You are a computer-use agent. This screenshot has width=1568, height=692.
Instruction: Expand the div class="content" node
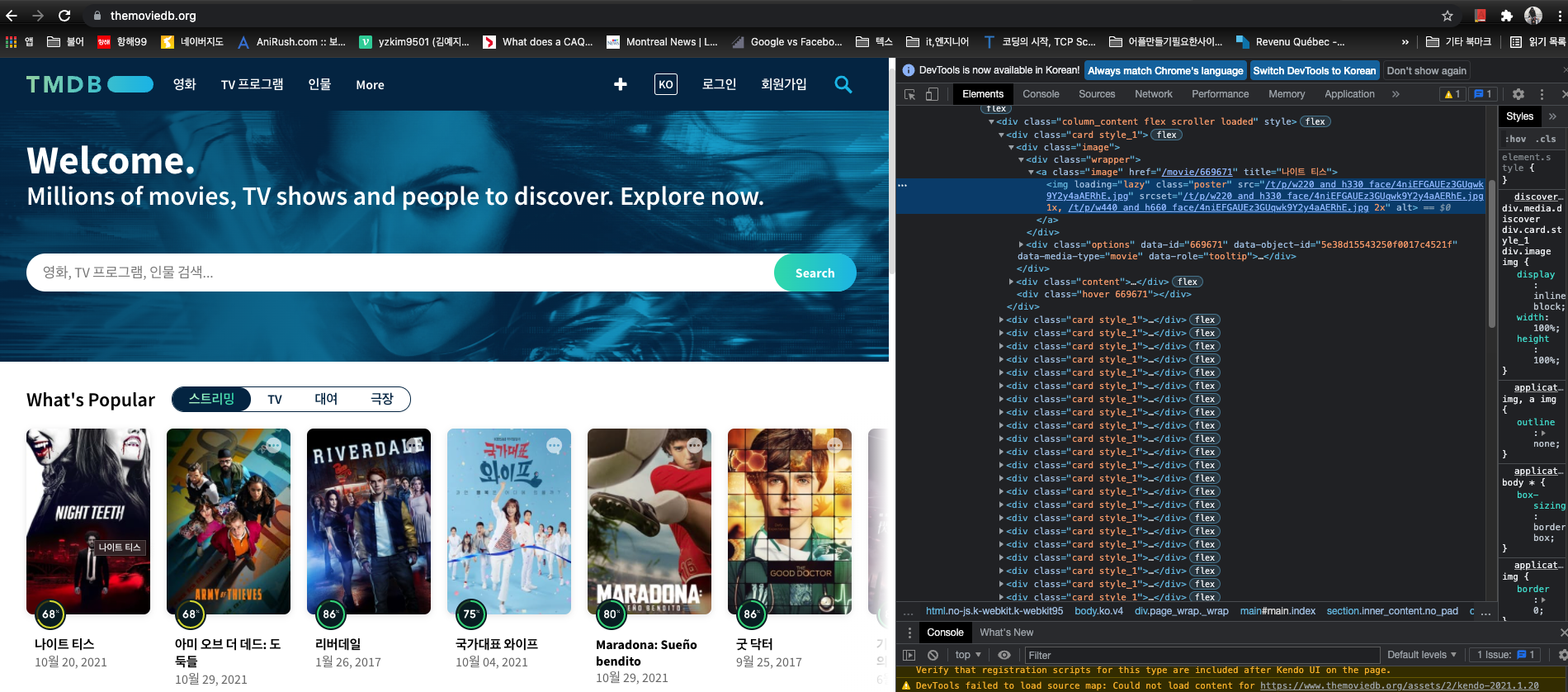1011,282
